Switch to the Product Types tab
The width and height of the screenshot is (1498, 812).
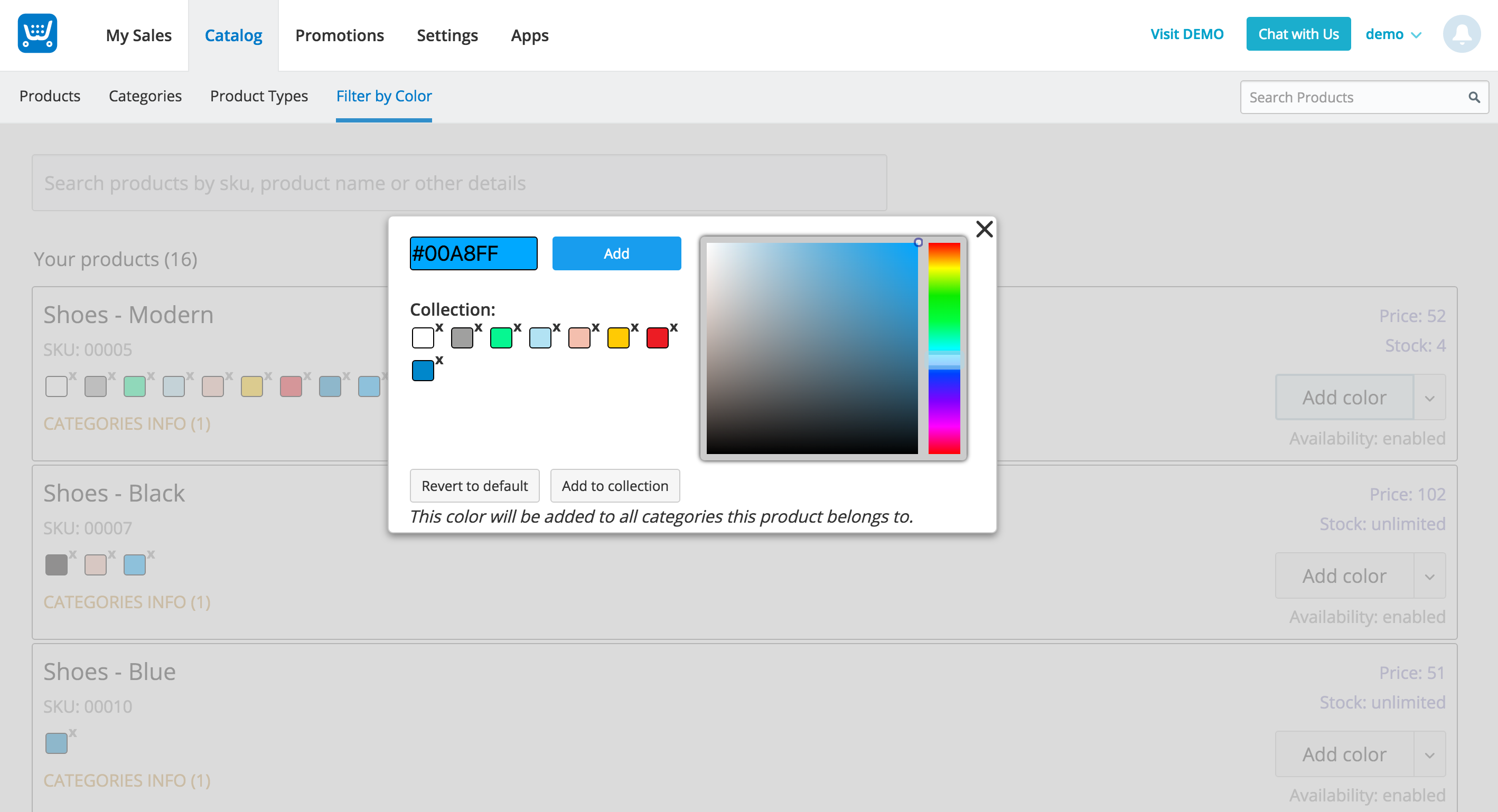[259, 96]
